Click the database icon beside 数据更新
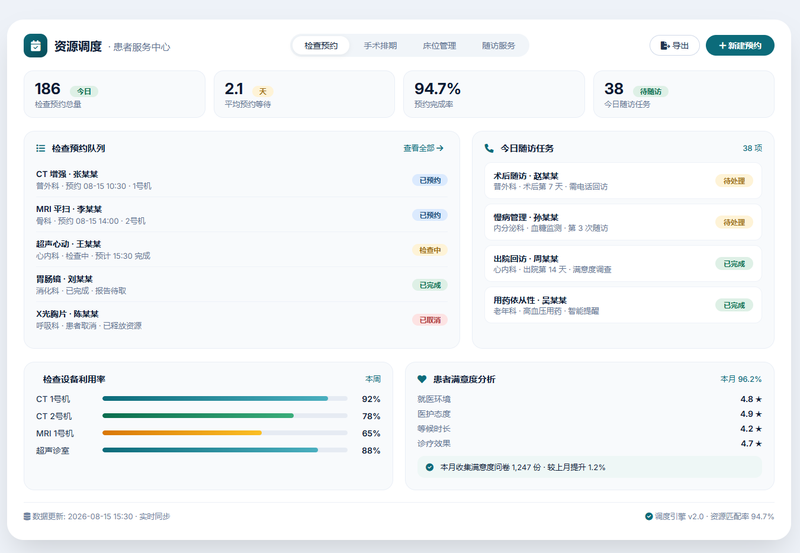Viewport: 800px width, 553px height. click(27, 516)
